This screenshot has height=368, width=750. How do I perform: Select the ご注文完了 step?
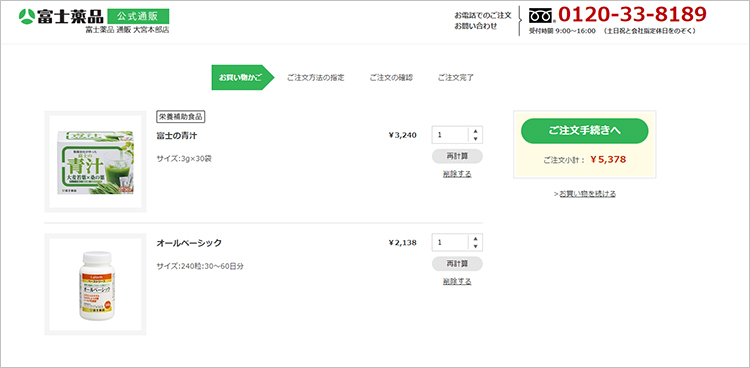pyautogui.click(x=456, y=78)
